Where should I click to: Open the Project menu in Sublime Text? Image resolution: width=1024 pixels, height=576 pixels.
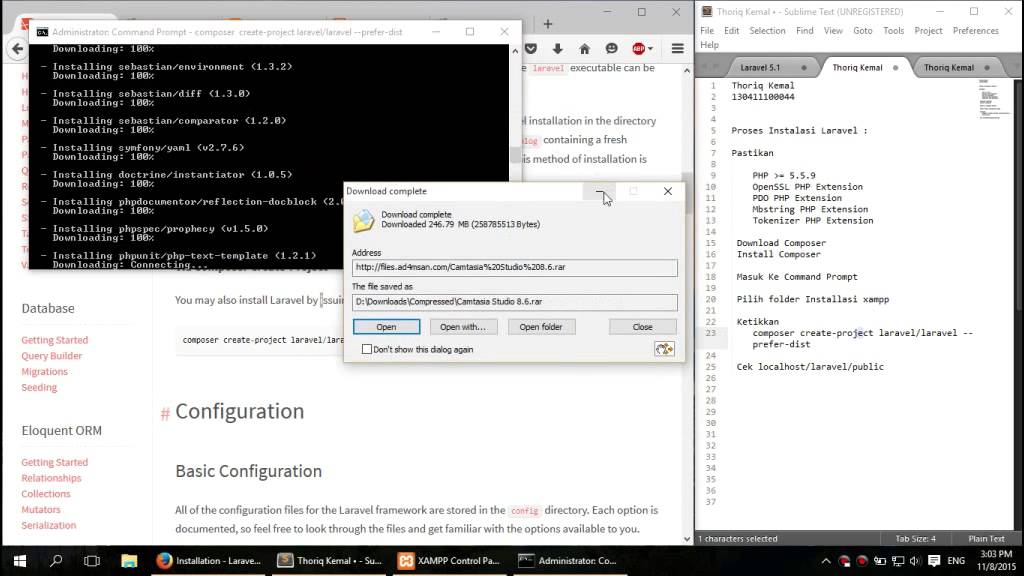click(928, 31)
